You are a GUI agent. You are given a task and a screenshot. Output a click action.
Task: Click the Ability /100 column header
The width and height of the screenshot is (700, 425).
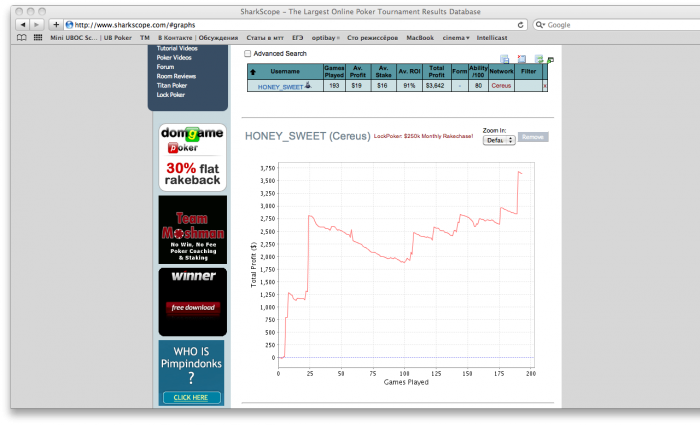[478, 71]
